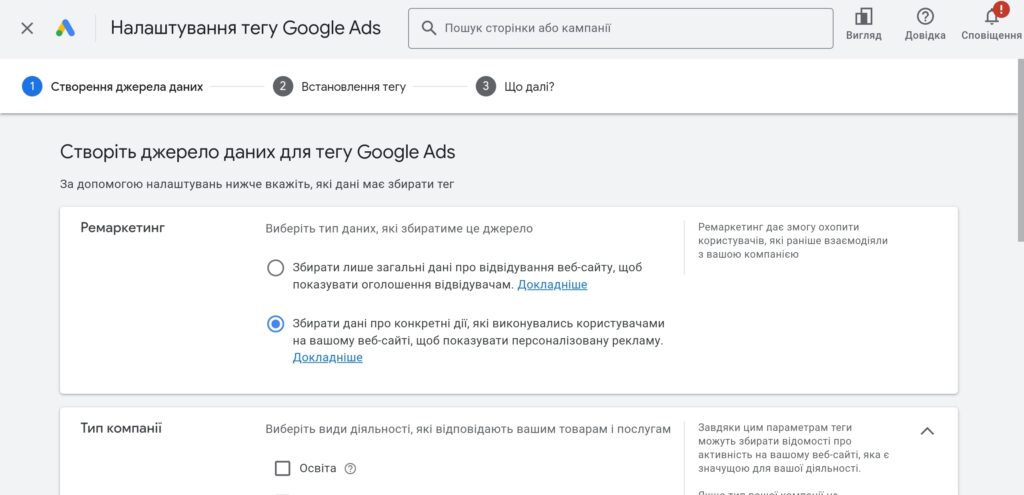Click the help icon next to Освіта

[350, 468]
